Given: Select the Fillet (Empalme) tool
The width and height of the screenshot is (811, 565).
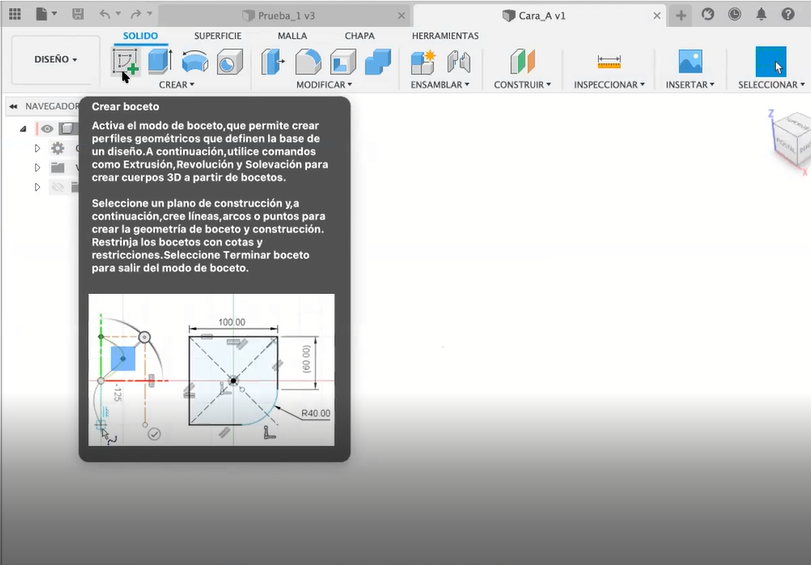Looking at the screenshot, I should (308, 62).
